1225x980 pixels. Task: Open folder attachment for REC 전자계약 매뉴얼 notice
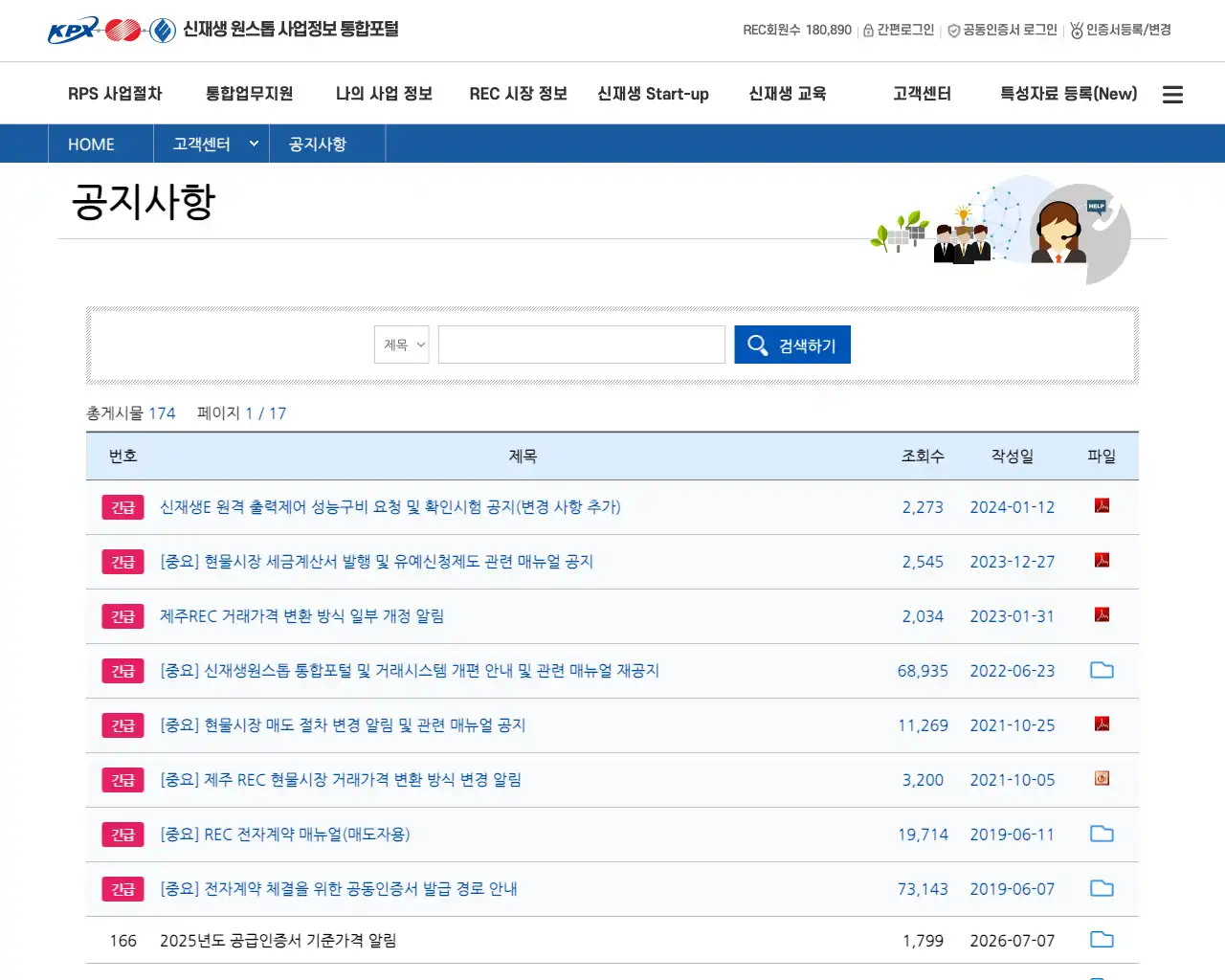click(1102, 834)
